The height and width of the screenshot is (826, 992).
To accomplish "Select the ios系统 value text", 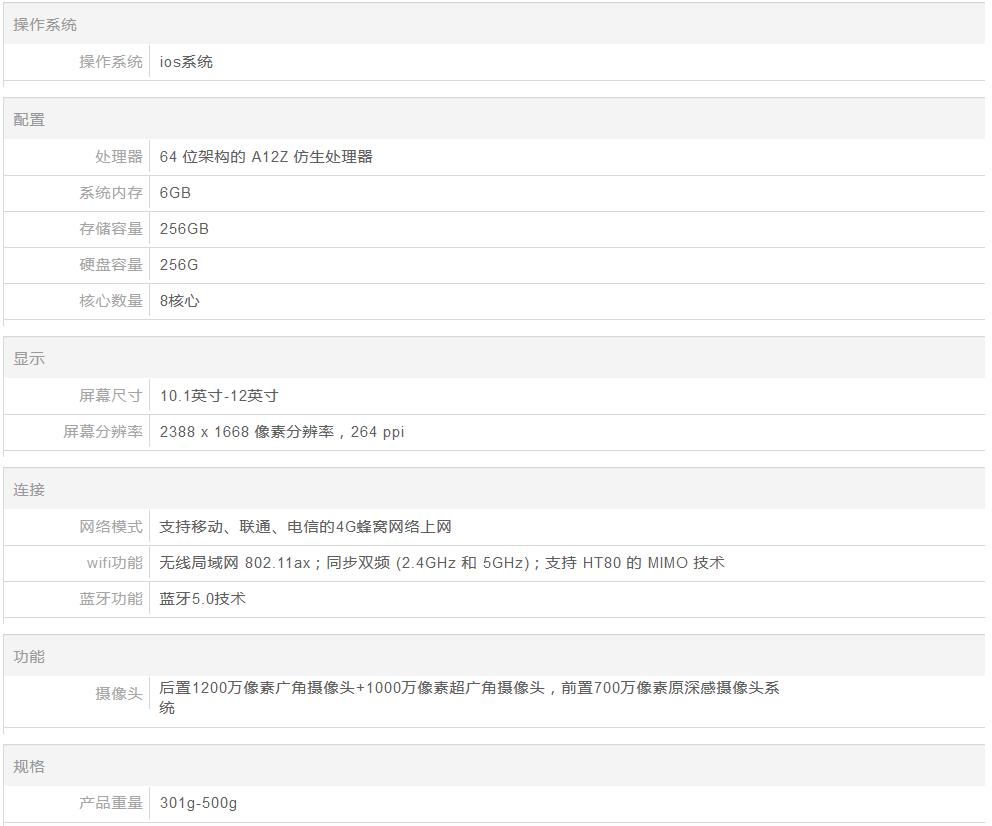I will [186, 62].
